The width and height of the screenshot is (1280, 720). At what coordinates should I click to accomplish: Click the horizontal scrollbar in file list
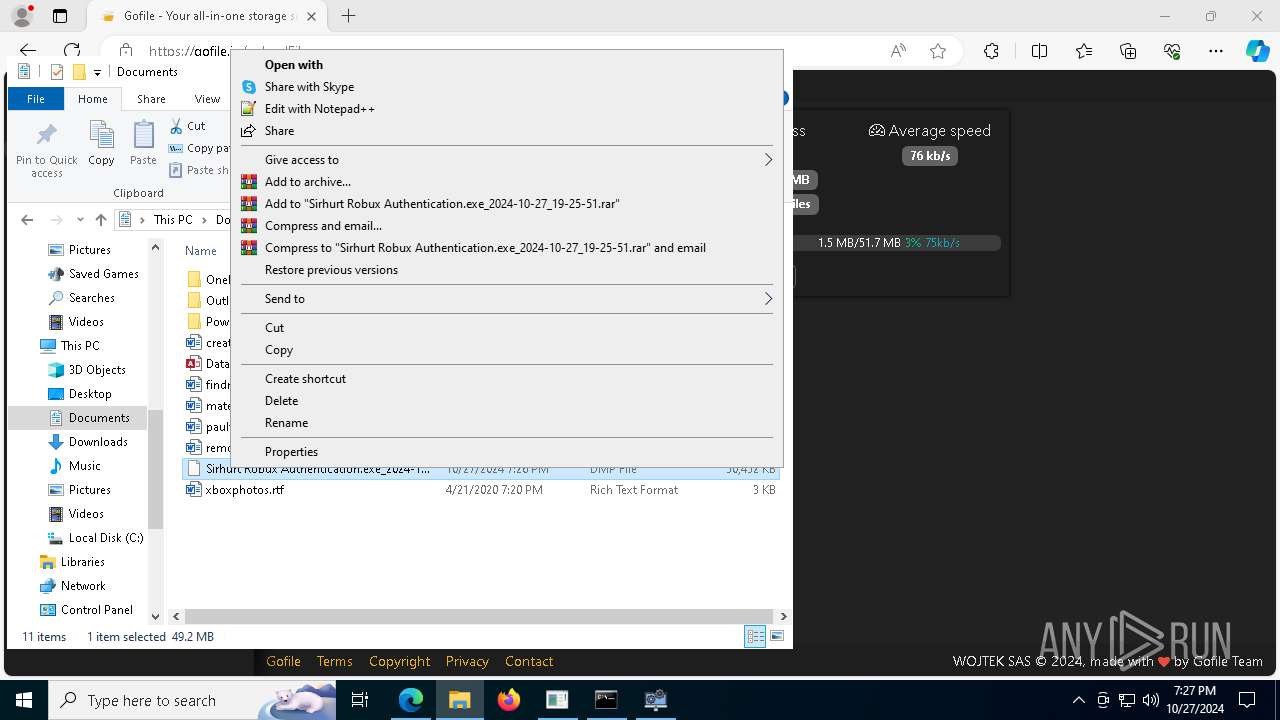[479, 617]
